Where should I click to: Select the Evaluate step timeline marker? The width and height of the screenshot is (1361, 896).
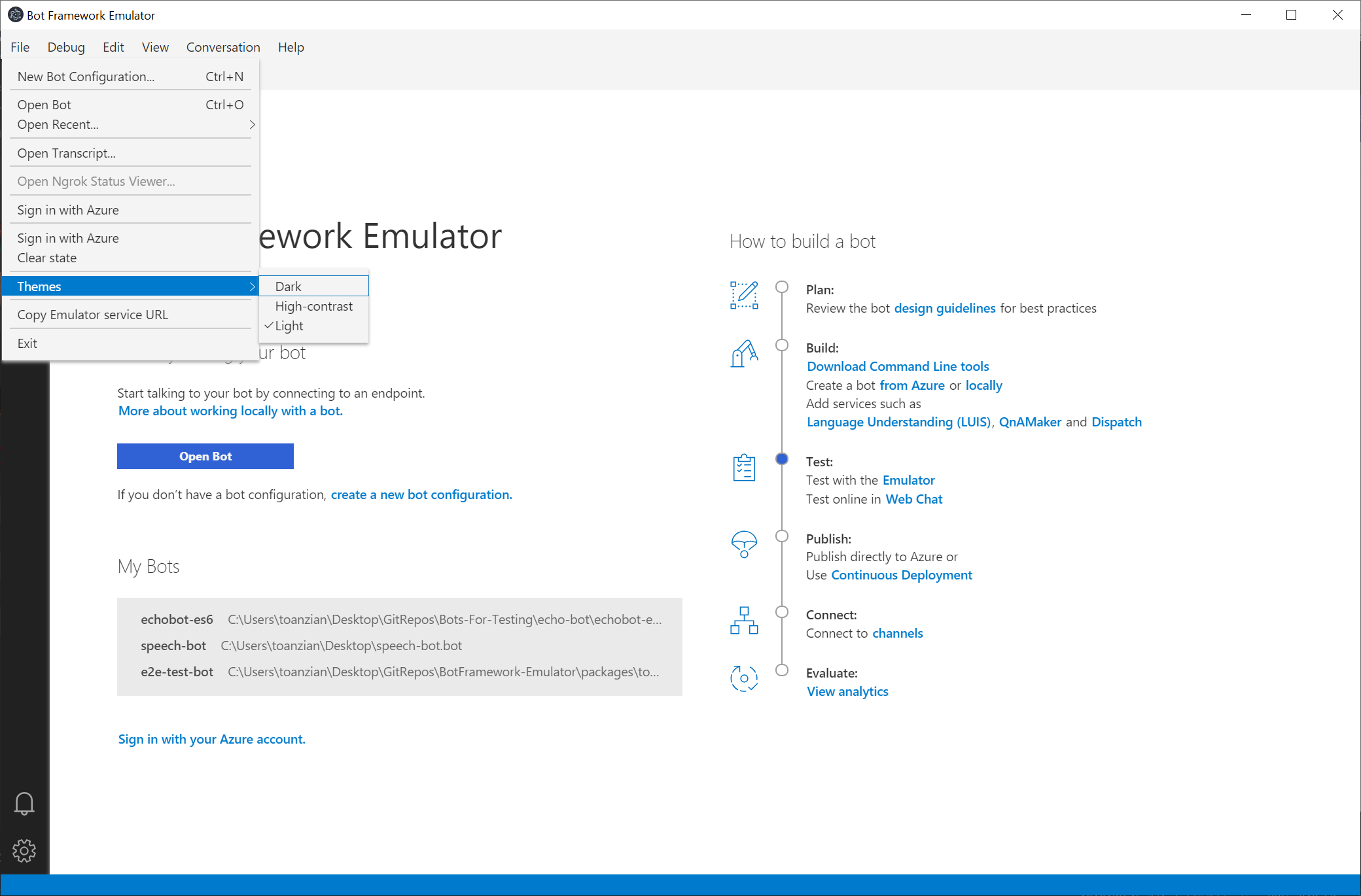(x=781, y=670)
